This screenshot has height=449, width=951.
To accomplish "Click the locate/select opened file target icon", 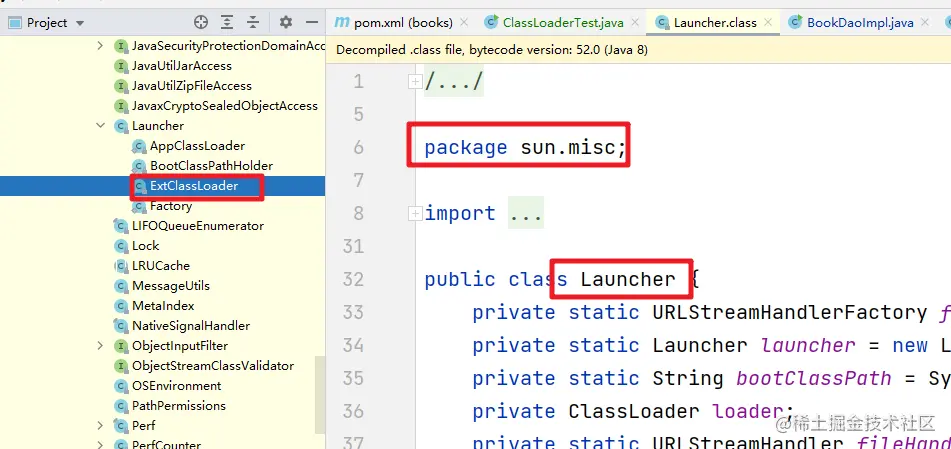I will click(x=201, y=23).
